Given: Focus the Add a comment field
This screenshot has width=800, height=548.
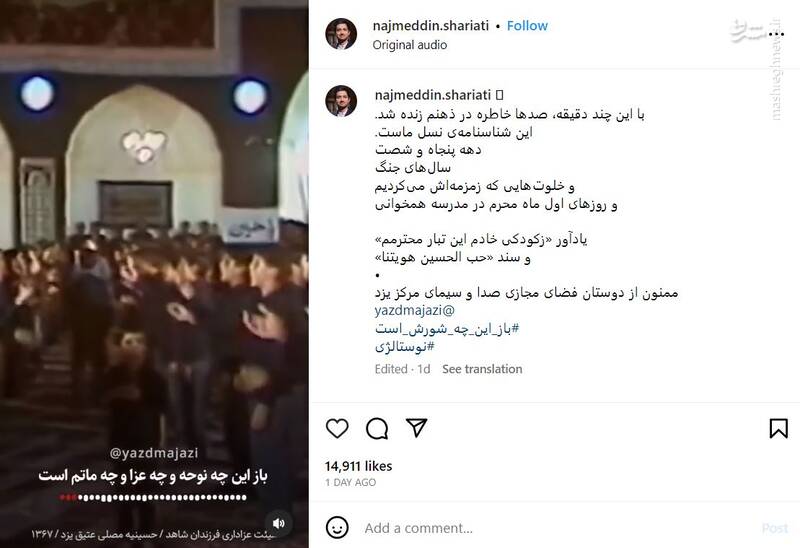Looking at the screenshot, I should 559,528.
